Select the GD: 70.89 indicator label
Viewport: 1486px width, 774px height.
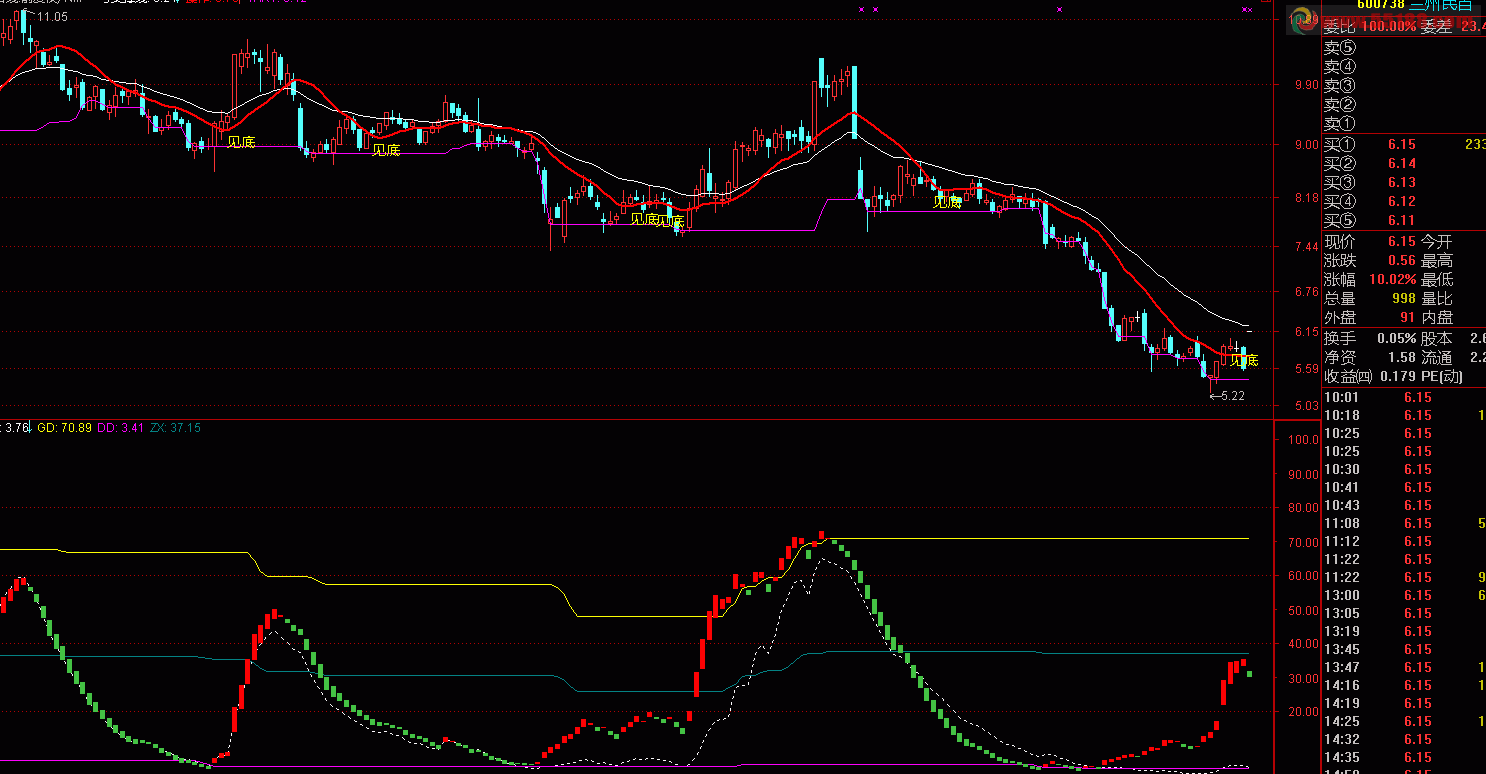tap(64, 428)
